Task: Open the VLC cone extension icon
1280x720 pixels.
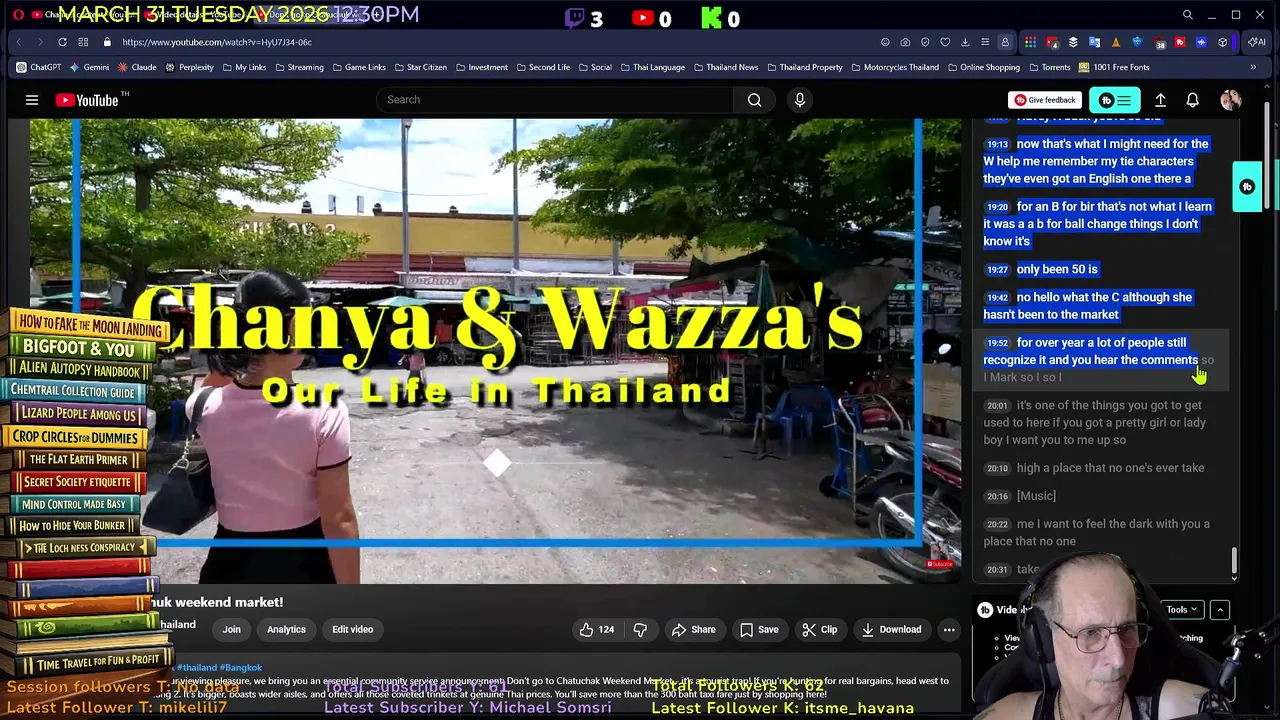Action: coord(1116,42)
